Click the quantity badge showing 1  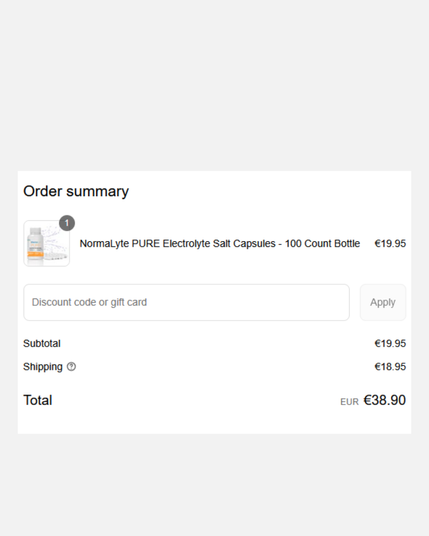[x=67, y=223]
